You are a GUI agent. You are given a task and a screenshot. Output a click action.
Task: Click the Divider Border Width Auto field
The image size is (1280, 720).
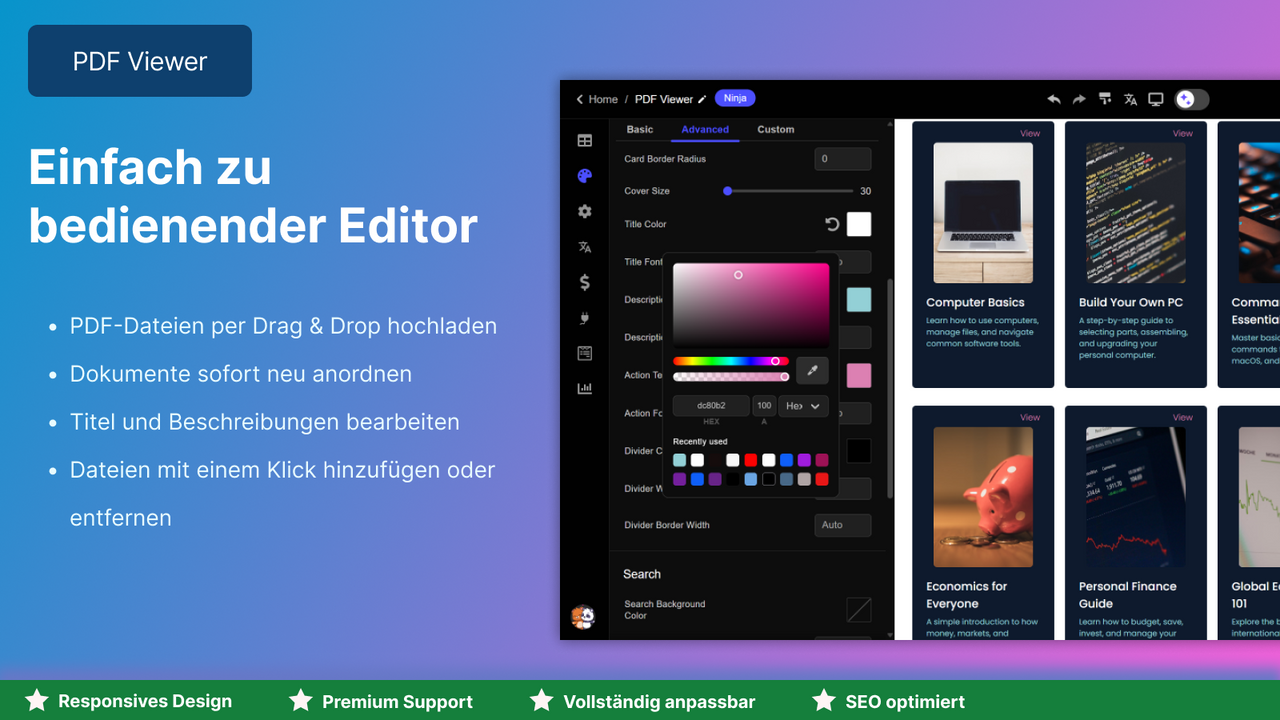(843, 525)
